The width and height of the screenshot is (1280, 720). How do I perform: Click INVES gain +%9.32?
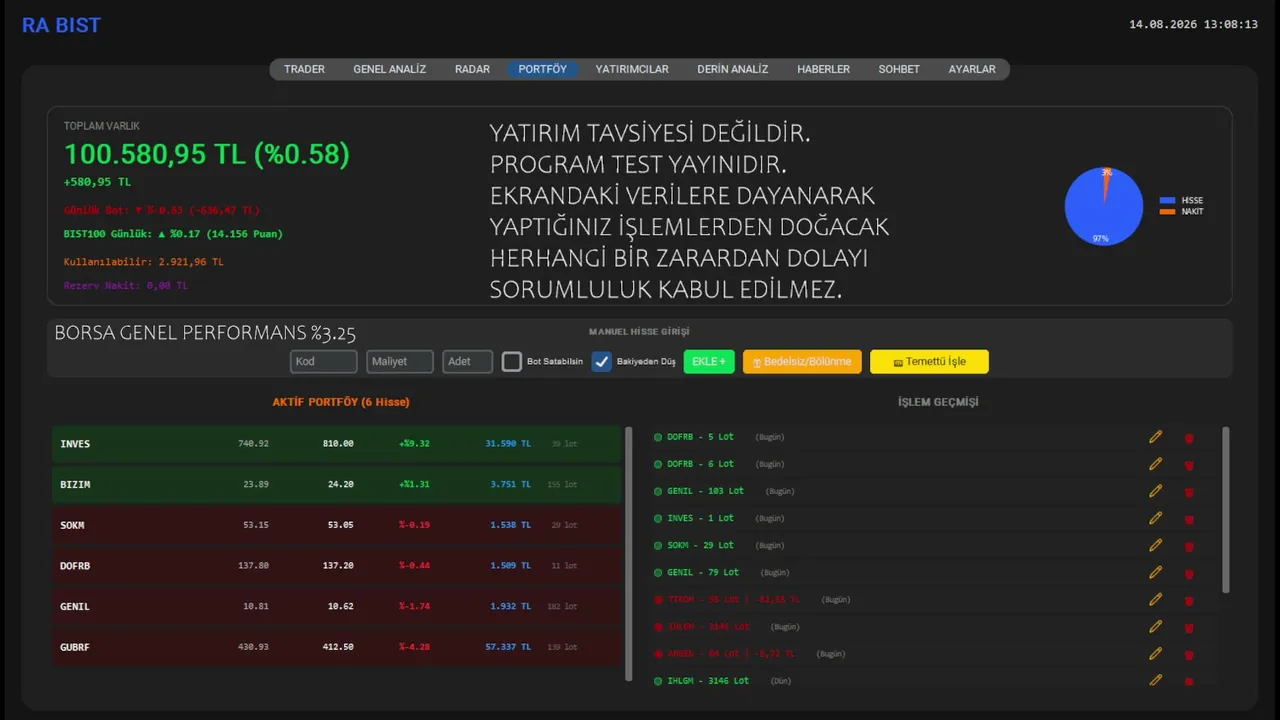(414, 443)
